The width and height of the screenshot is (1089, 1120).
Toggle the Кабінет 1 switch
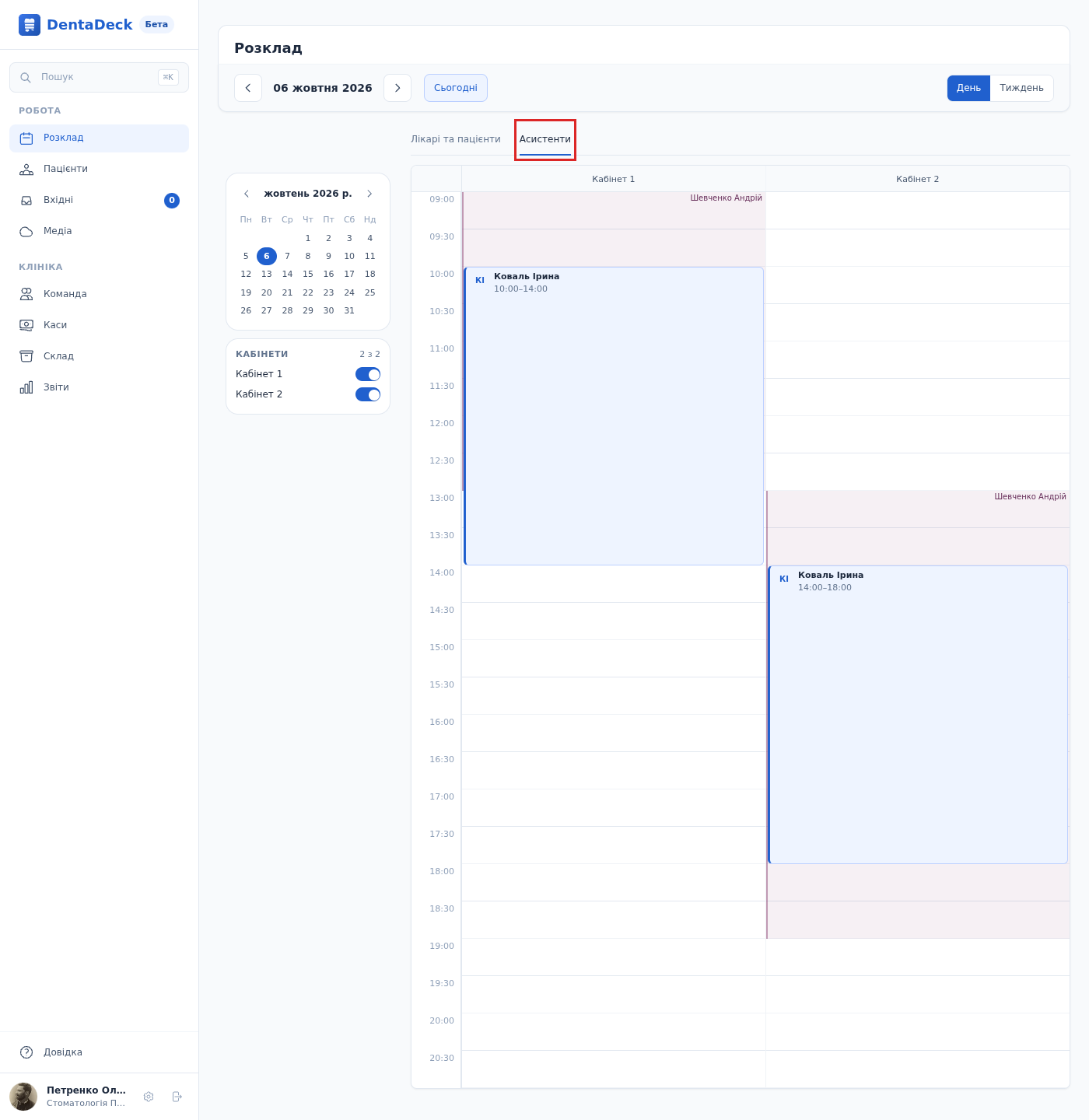368,374
